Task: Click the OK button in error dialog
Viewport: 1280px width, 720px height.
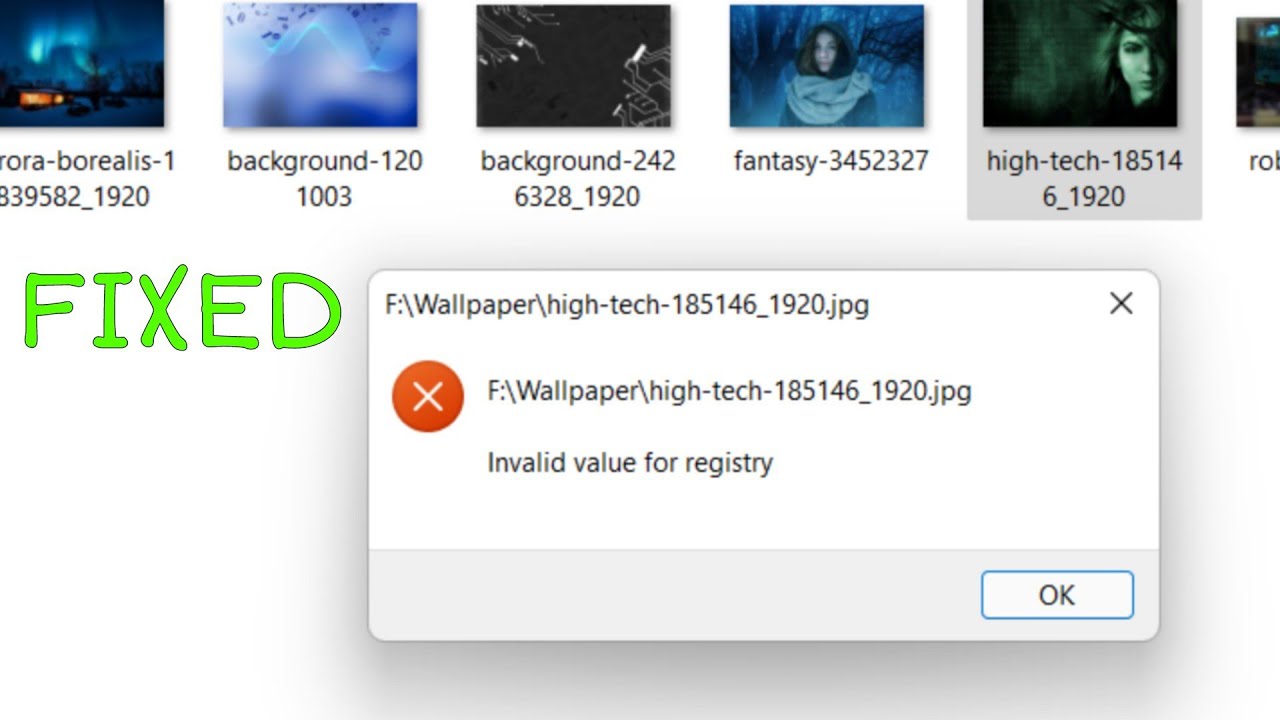Action: [1057, 595]
